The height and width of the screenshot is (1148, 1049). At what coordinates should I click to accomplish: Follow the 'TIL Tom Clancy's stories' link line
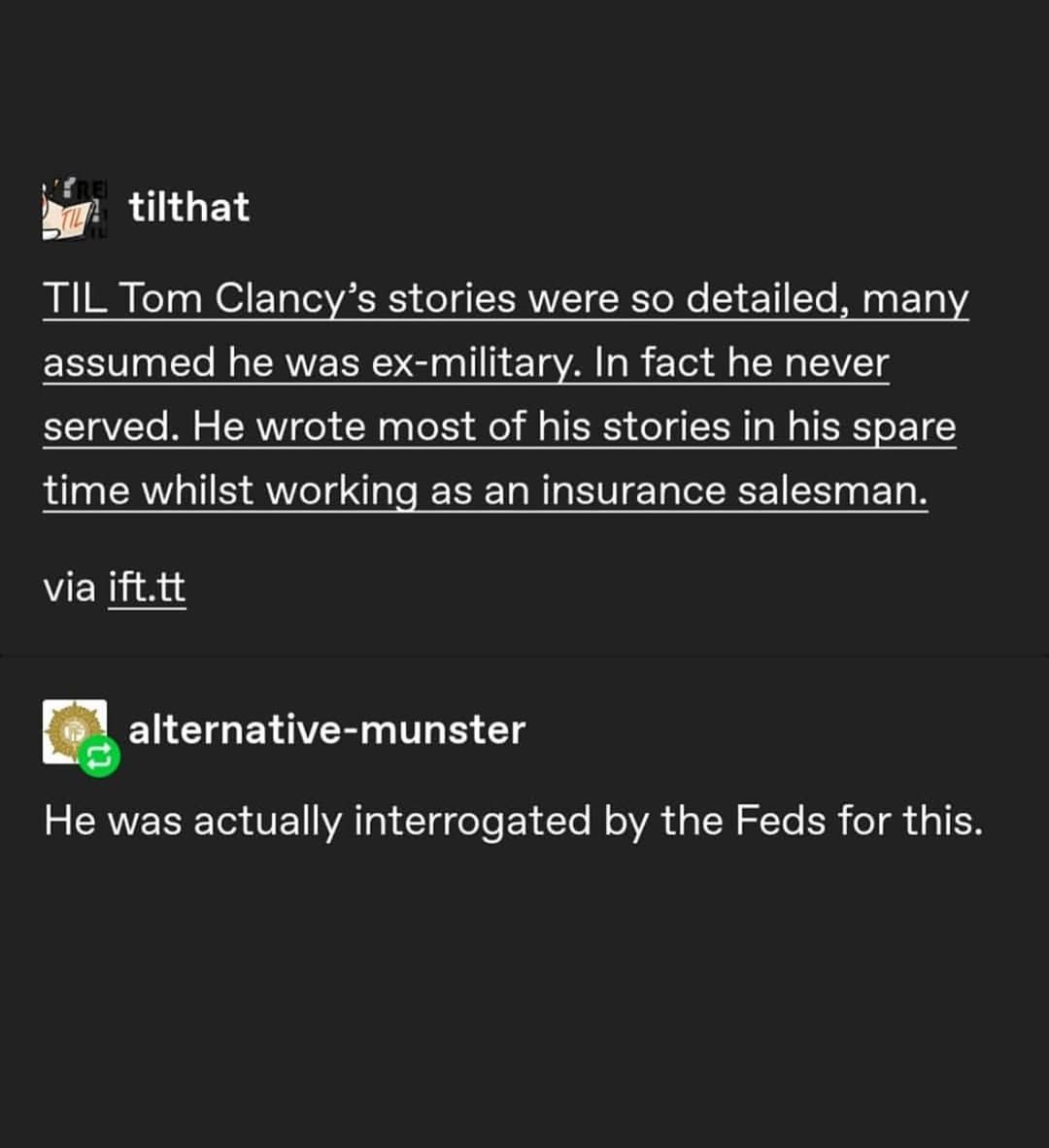[506, 300]
